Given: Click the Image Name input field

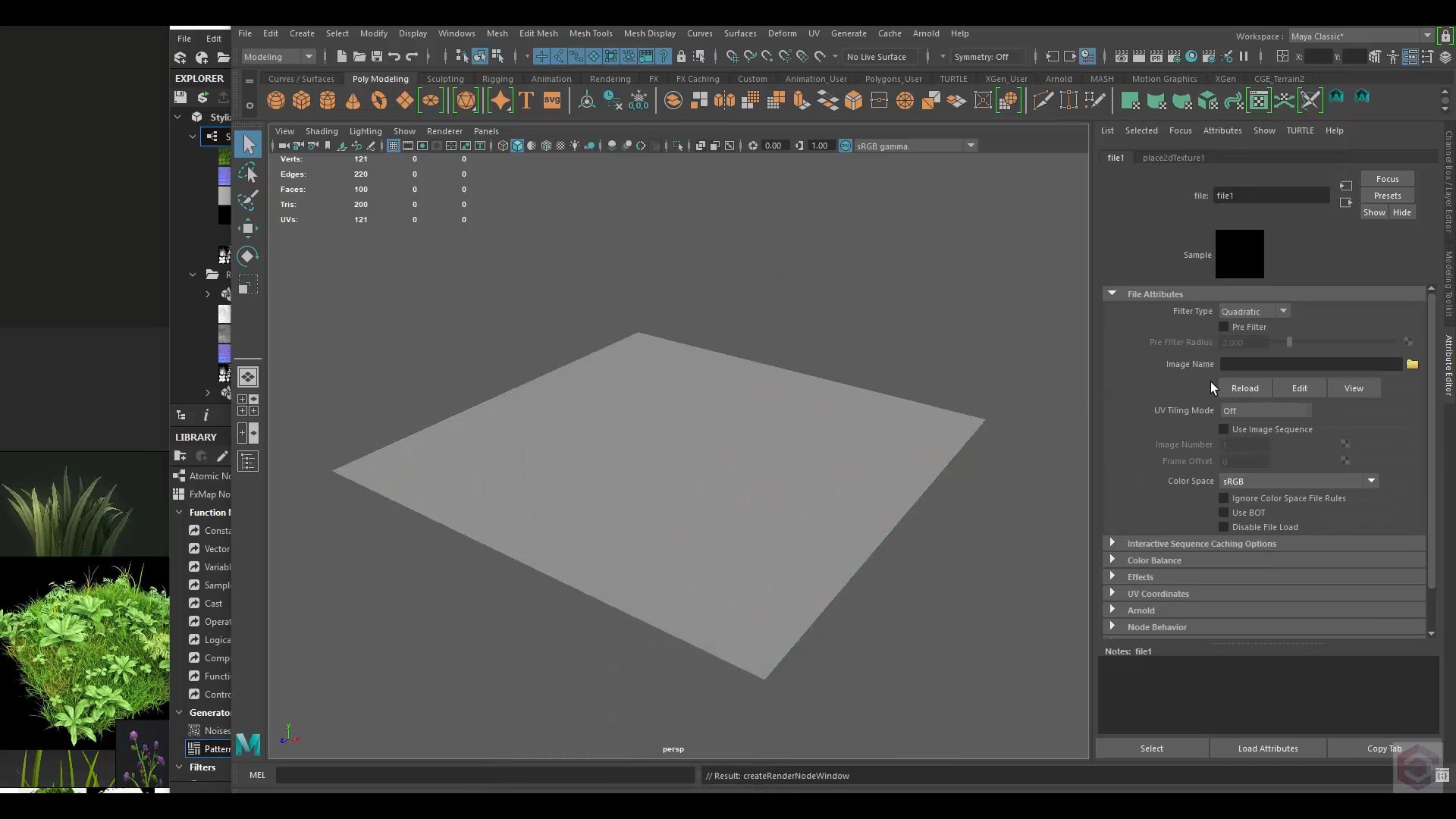Looking at the screenshot, I should pos(1310,364).
